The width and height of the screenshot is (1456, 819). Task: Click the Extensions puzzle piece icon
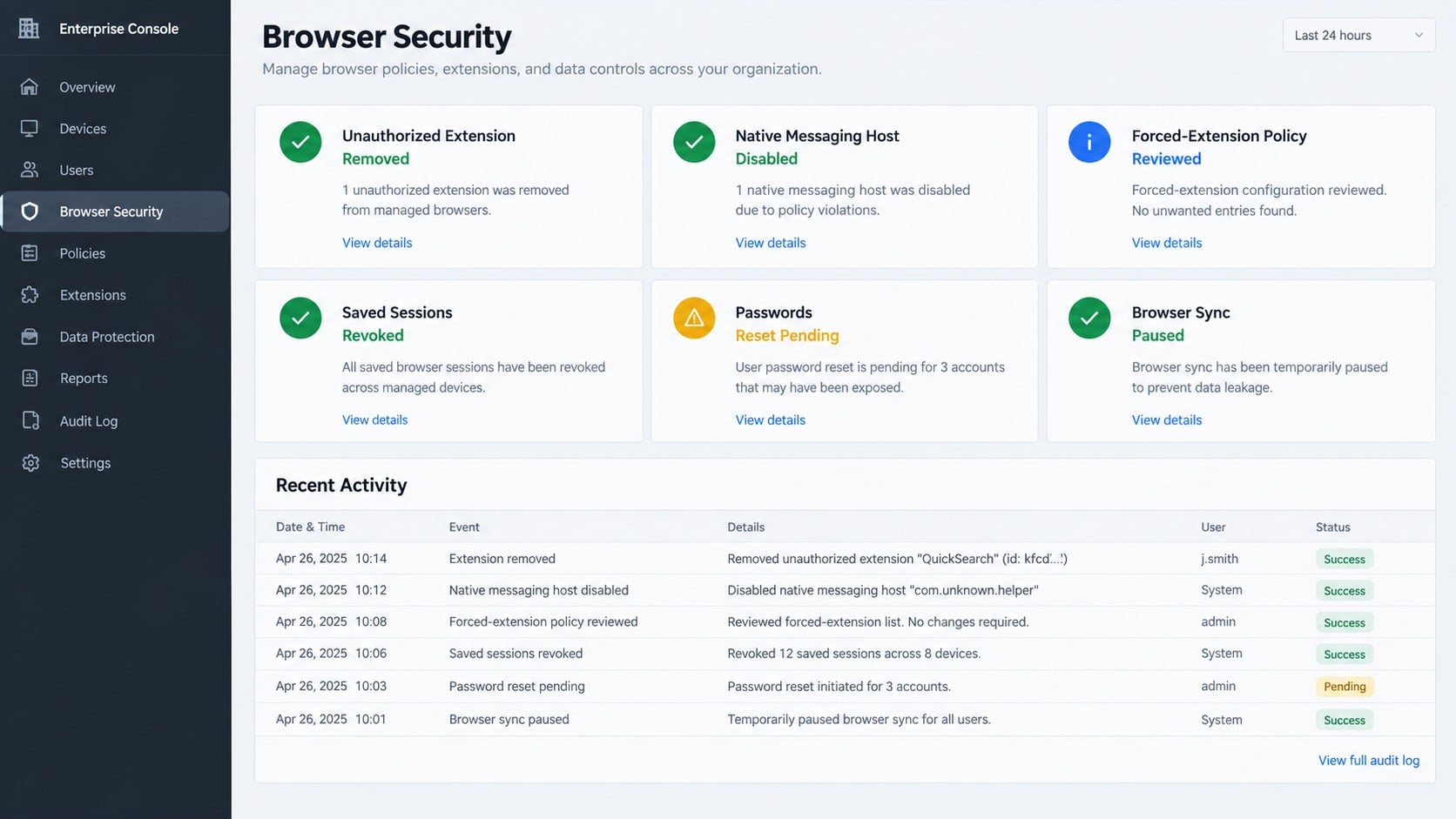click(x=30, y=295)
